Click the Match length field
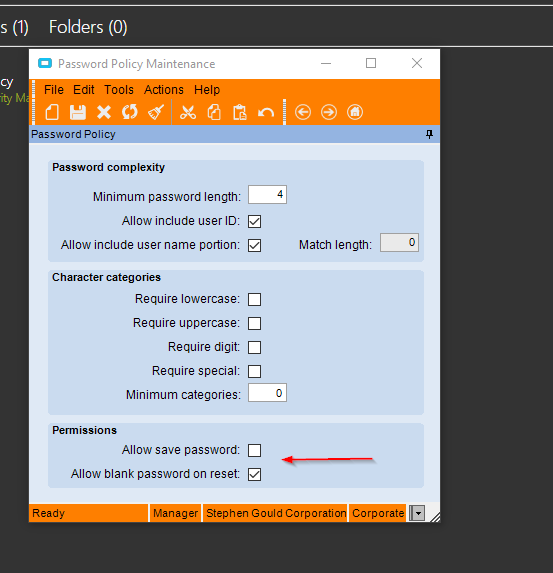The image size is (553, 573). point(399,243)
